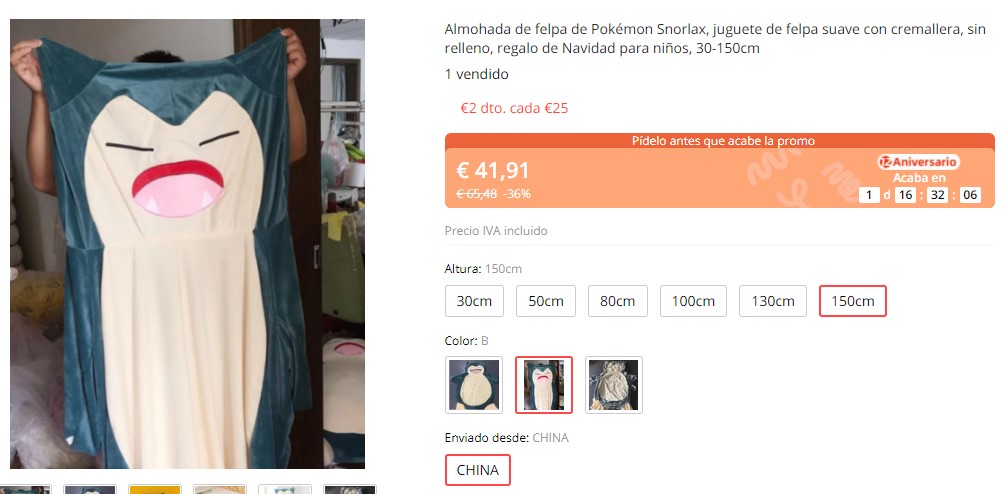Select the third color swatch of packaged plush
Screen dimensions: 1008x494
614,385
